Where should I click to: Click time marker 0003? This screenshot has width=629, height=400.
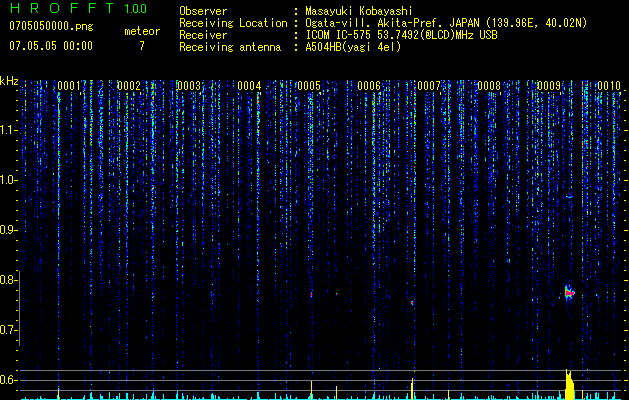[189, 86]
